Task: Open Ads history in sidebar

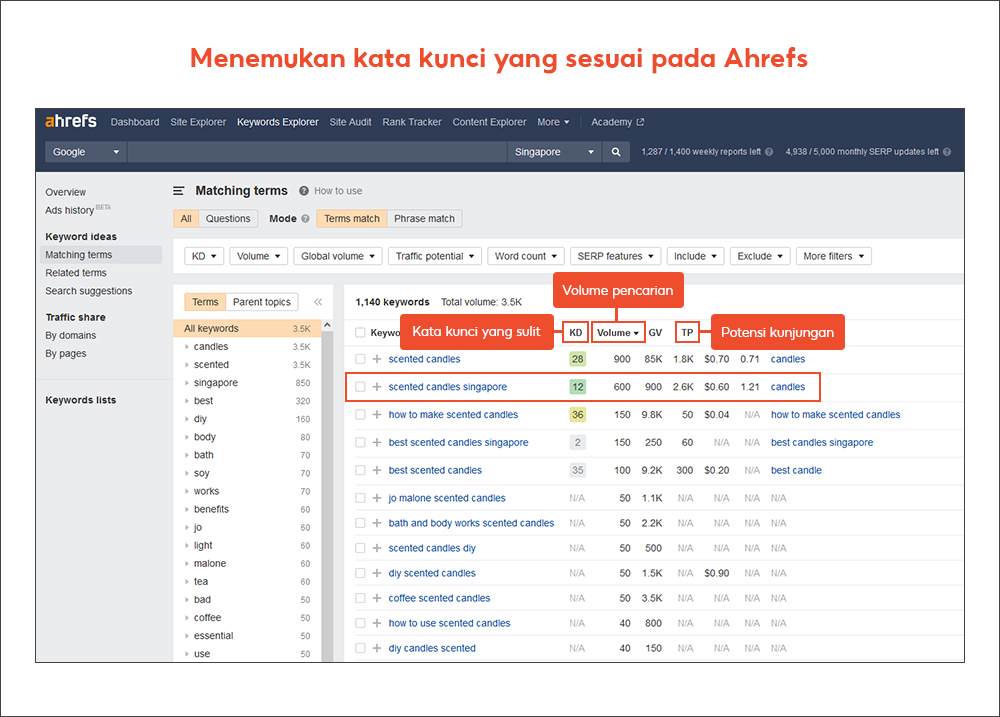Action: 70,211
